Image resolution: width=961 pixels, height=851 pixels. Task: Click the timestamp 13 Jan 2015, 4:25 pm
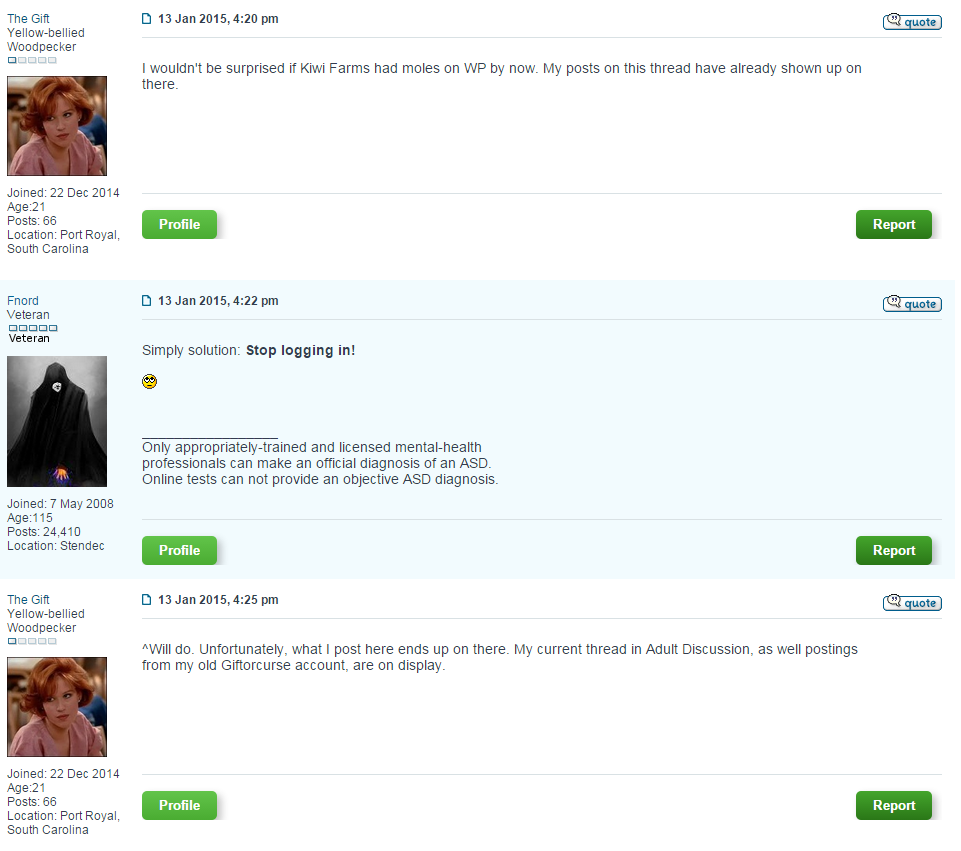pyautogui.click(x=218, y=600)
